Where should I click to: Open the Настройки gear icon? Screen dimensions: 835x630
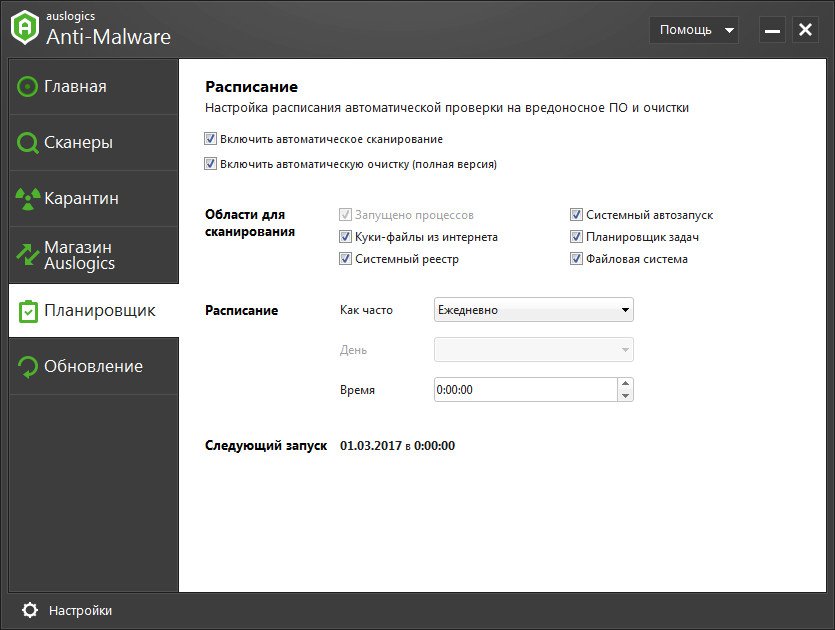(x=30, y=610)
